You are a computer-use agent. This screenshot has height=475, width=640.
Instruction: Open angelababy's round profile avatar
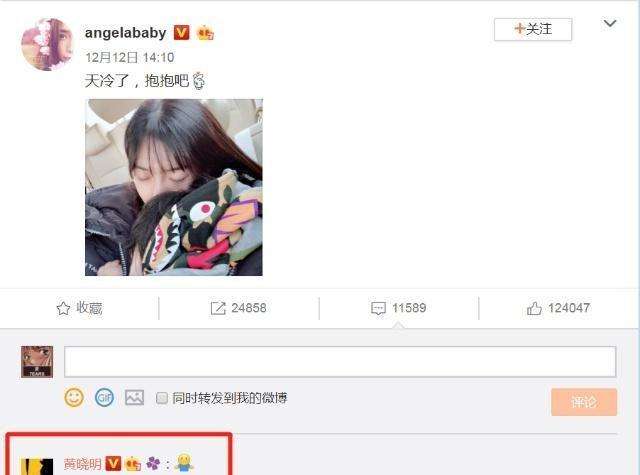click(x=47, y=44)
